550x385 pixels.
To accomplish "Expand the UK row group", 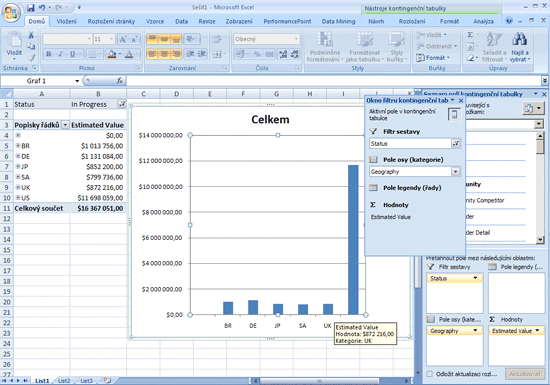I will click(x=18, y=187).
